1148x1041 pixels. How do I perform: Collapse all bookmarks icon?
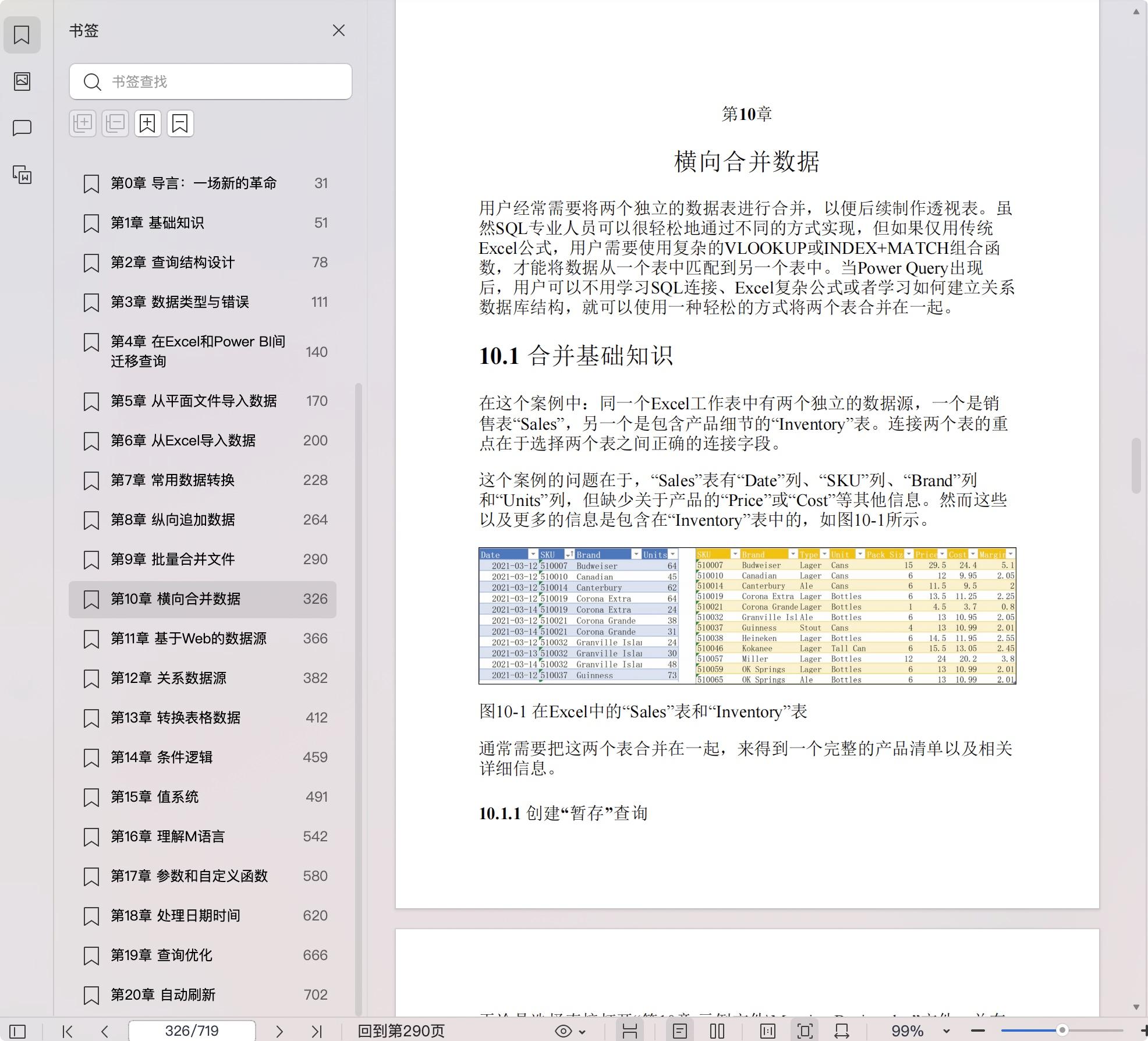[115, 123]
